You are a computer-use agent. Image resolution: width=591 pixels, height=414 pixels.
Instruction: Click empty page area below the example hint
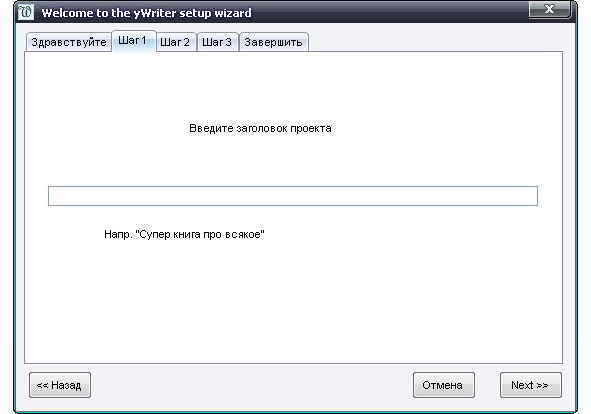(x=293, y=302)
